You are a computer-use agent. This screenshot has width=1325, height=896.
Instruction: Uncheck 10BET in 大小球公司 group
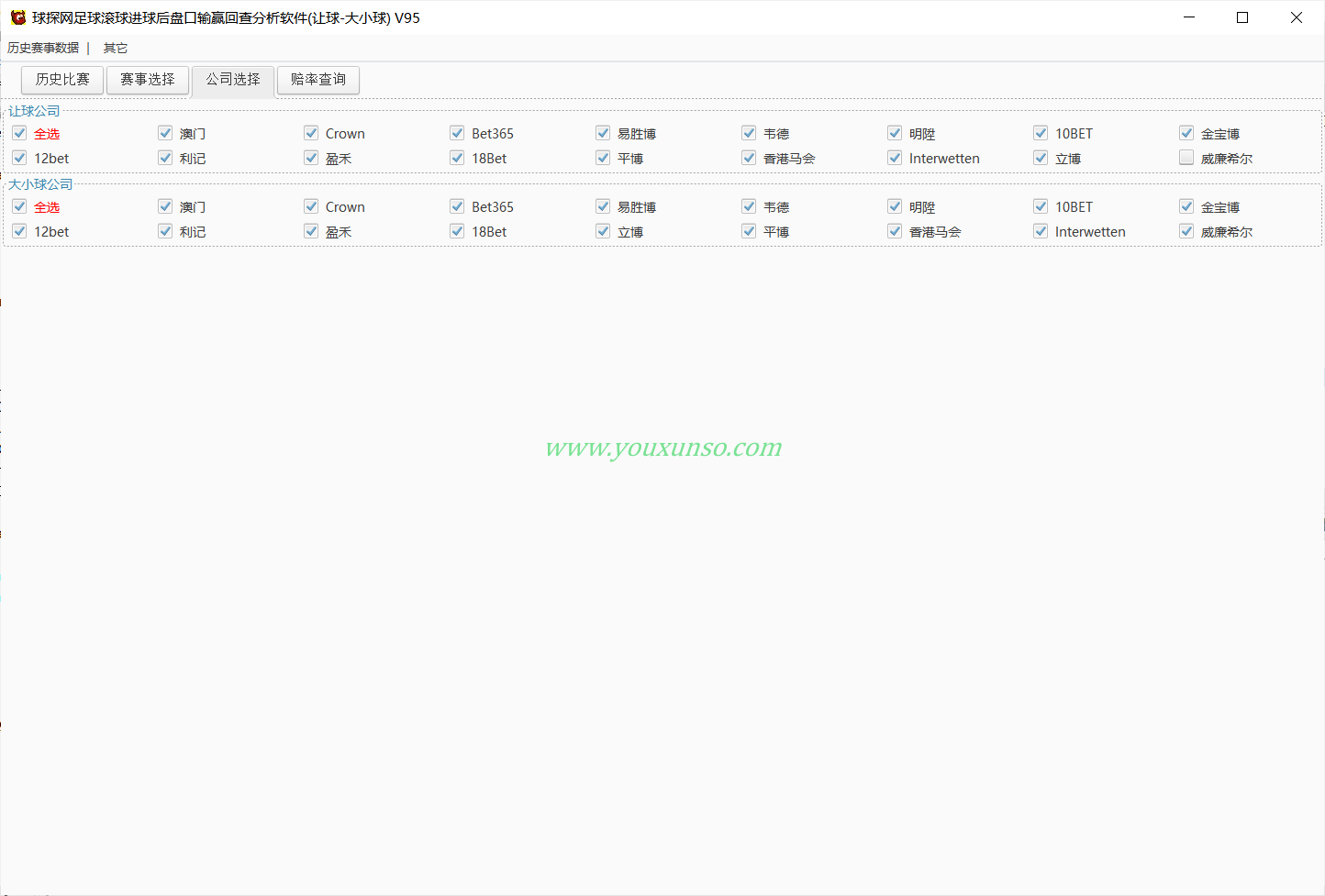1041,206
